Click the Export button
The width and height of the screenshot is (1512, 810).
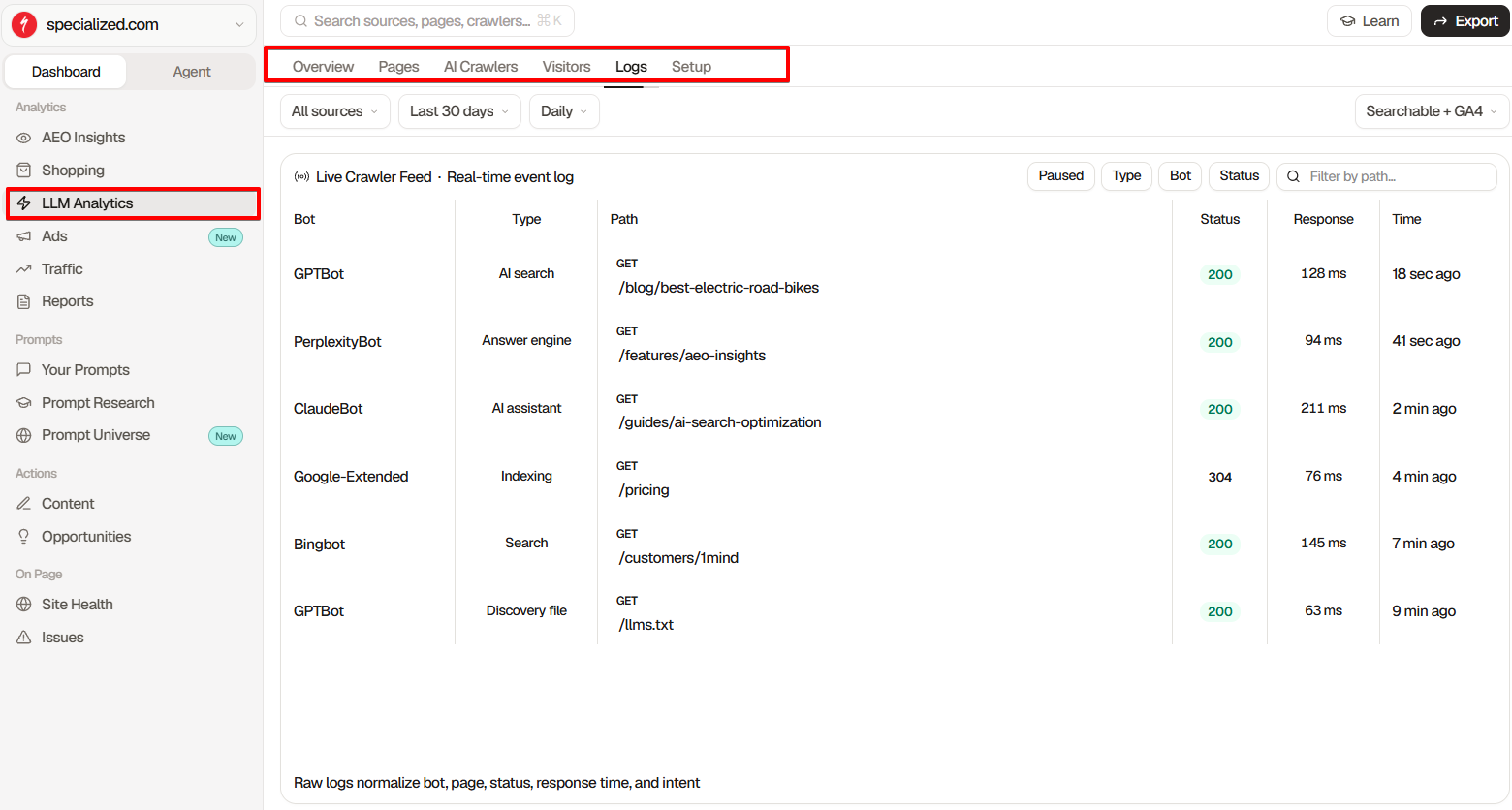coord(1465,21)
